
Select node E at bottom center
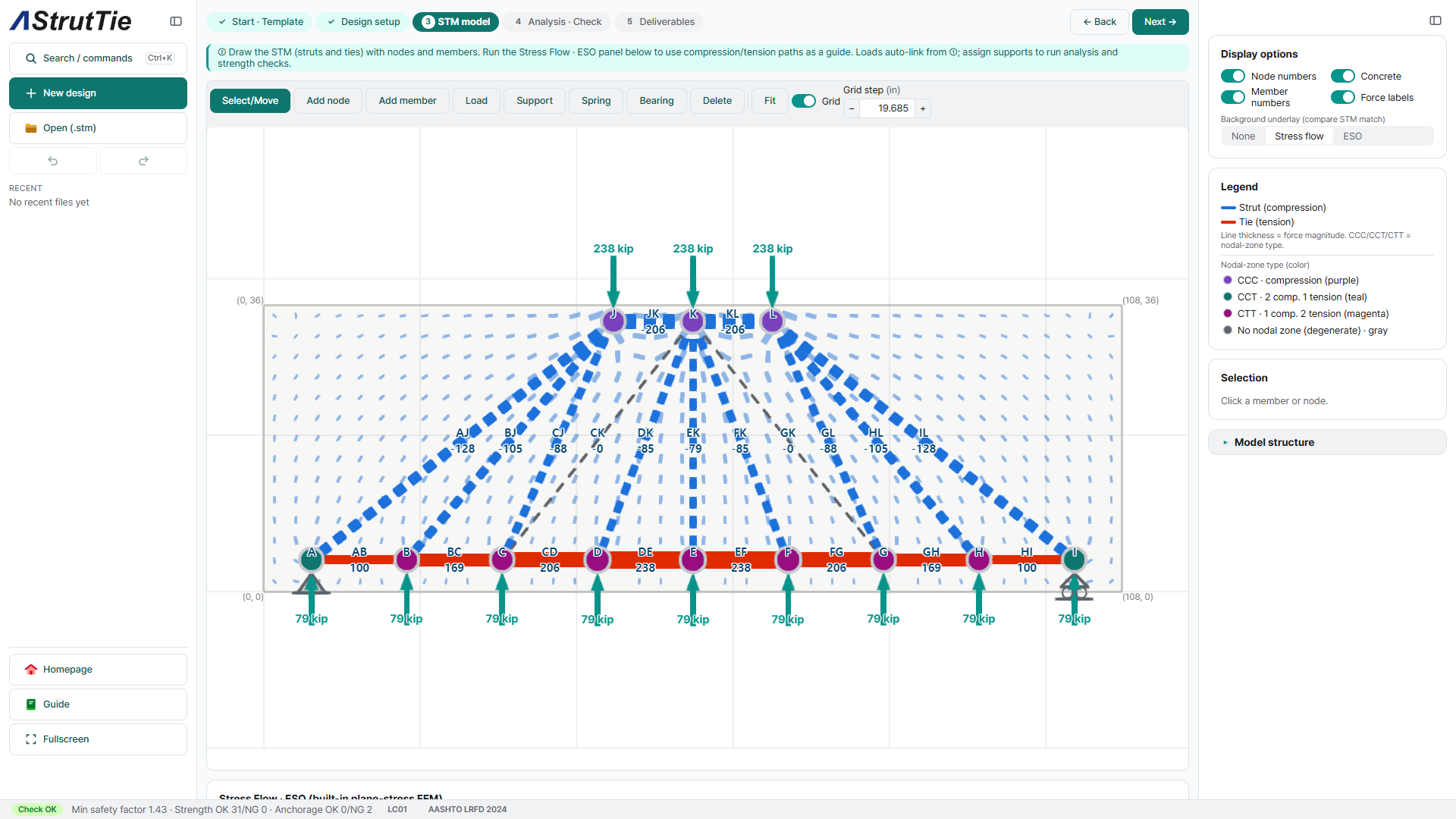click(693, 560)
